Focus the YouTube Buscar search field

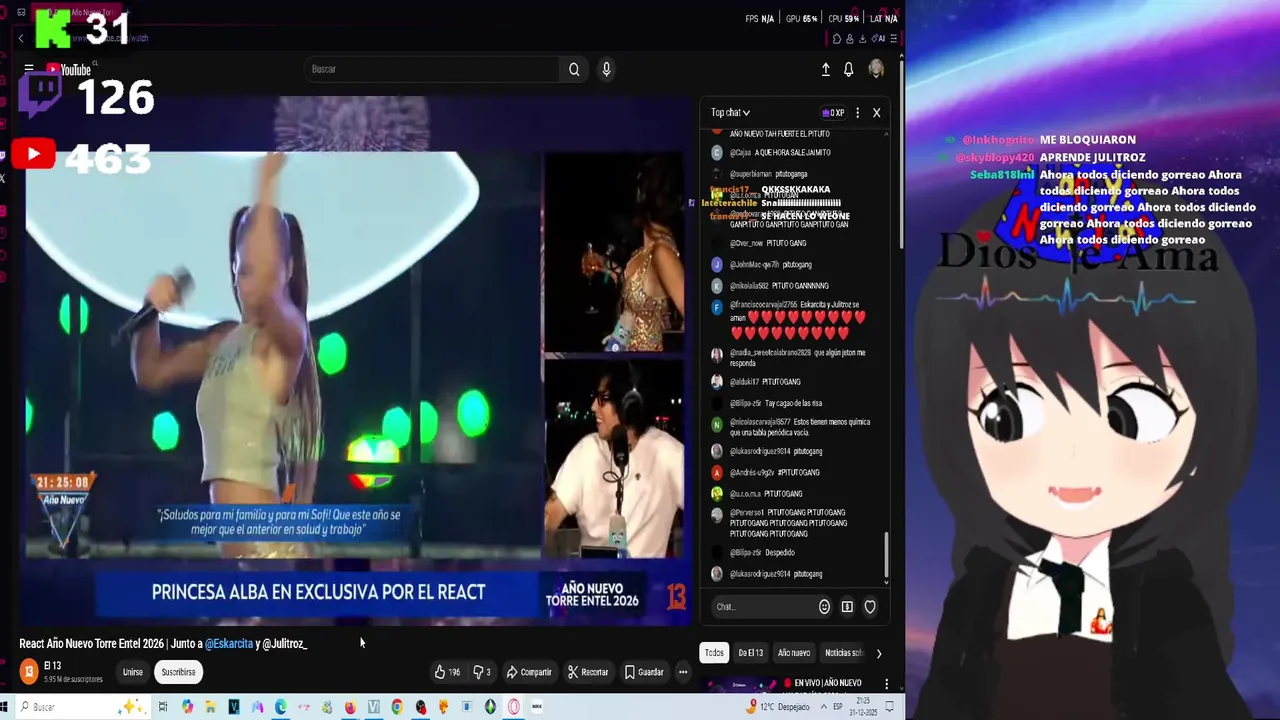tap(433, 69)
